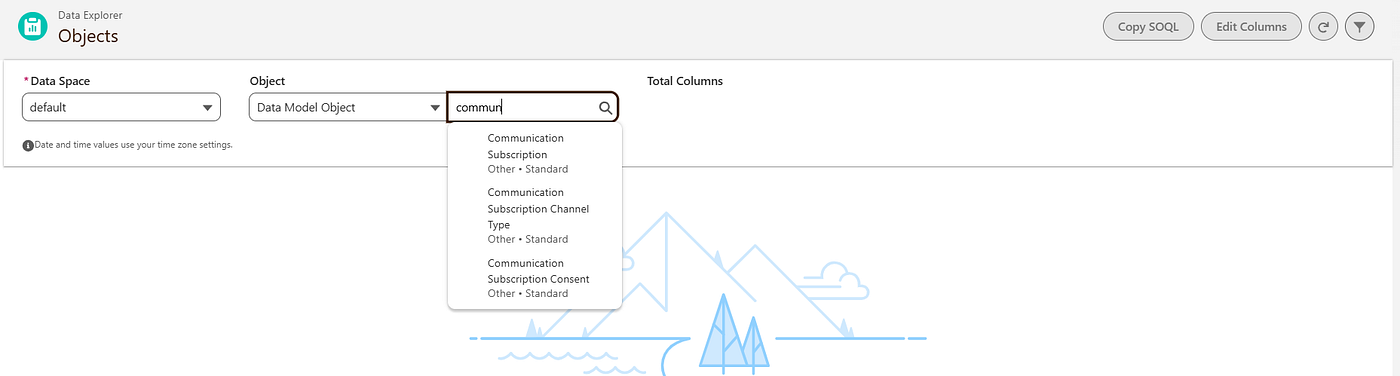
Task: Click the Object field label
Action: pyautogui.click(x=267, y=81)
